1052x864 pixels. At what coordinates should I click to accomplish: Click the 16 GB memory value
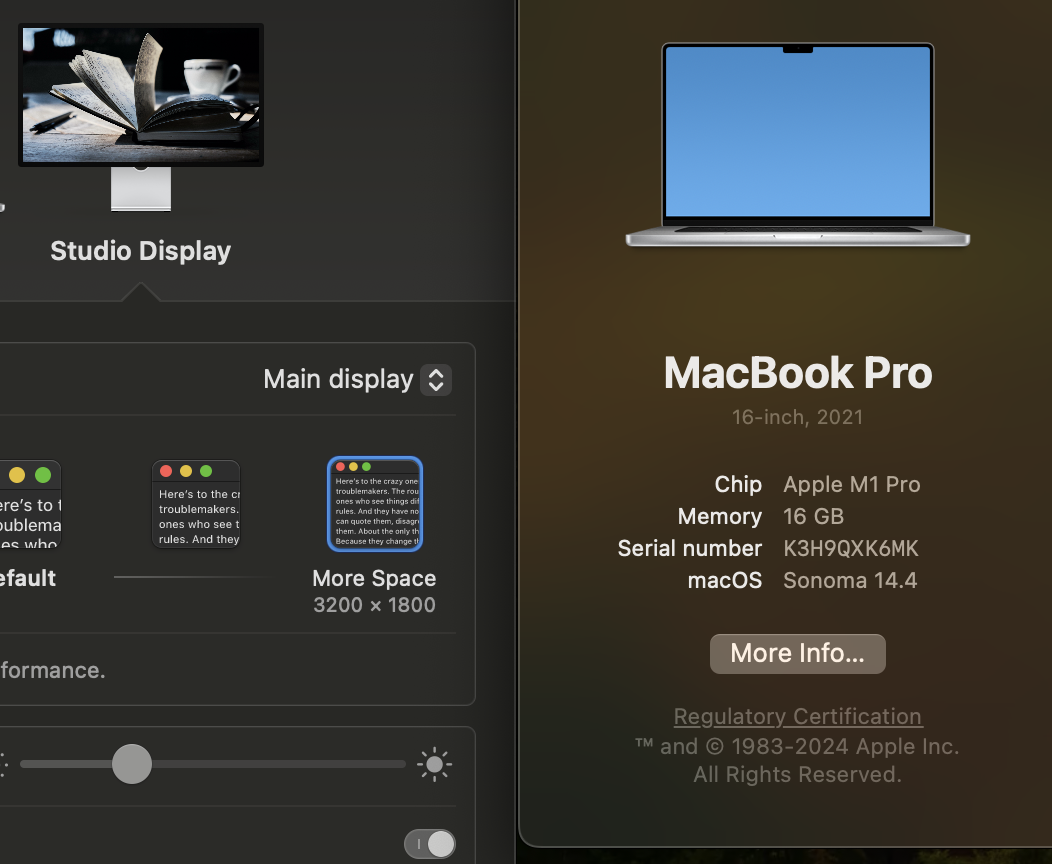814,517
